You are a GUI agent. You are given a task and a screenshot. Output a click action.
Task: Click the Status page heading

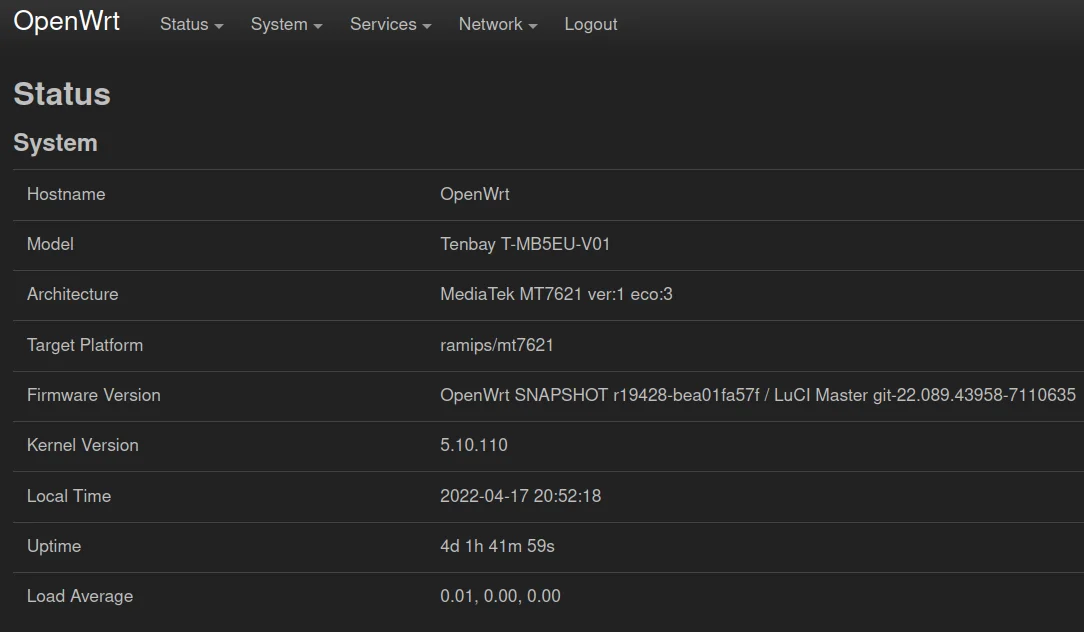pos(62,94)
